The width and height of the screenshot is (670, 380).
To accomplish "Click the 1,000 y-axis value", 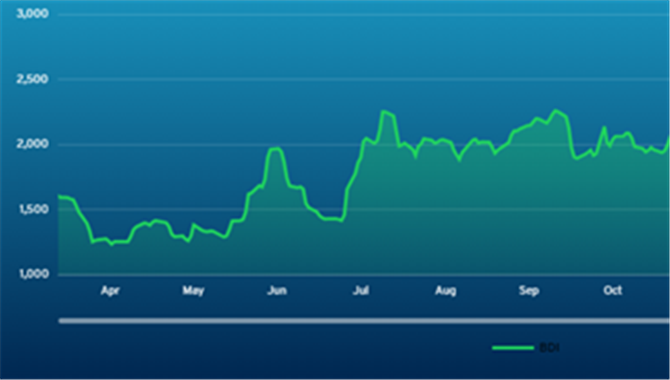I will pyautogui.click(x=33, y=274).
